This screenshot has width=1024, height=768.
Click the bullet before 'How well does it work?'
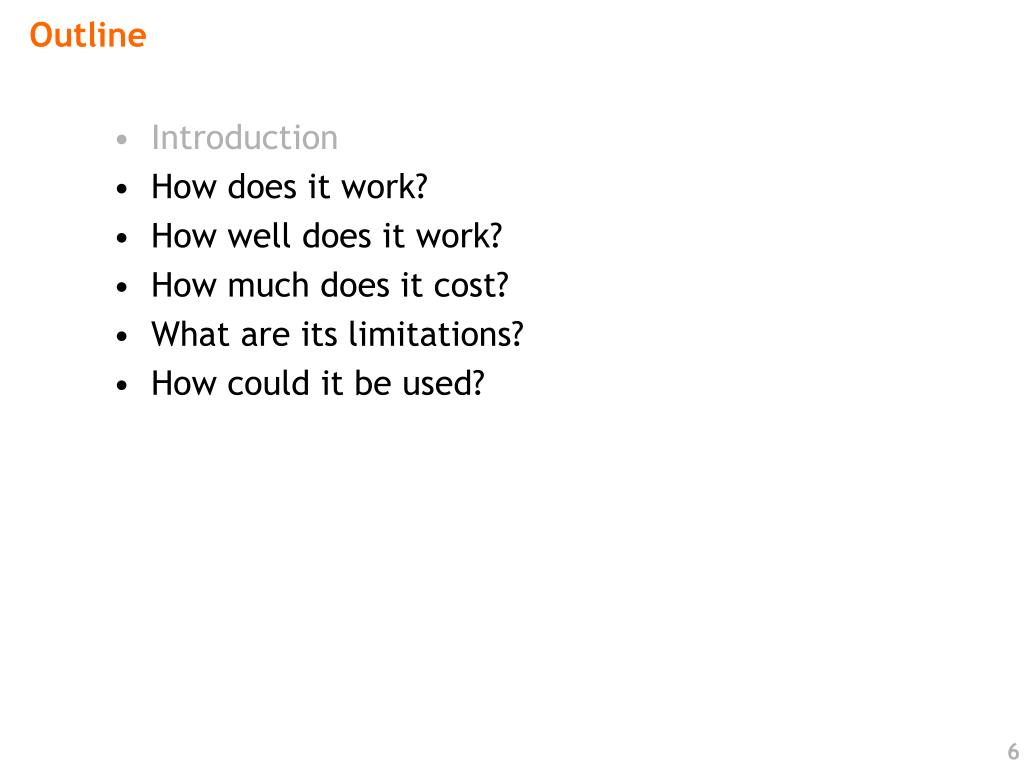coord(121,238)
